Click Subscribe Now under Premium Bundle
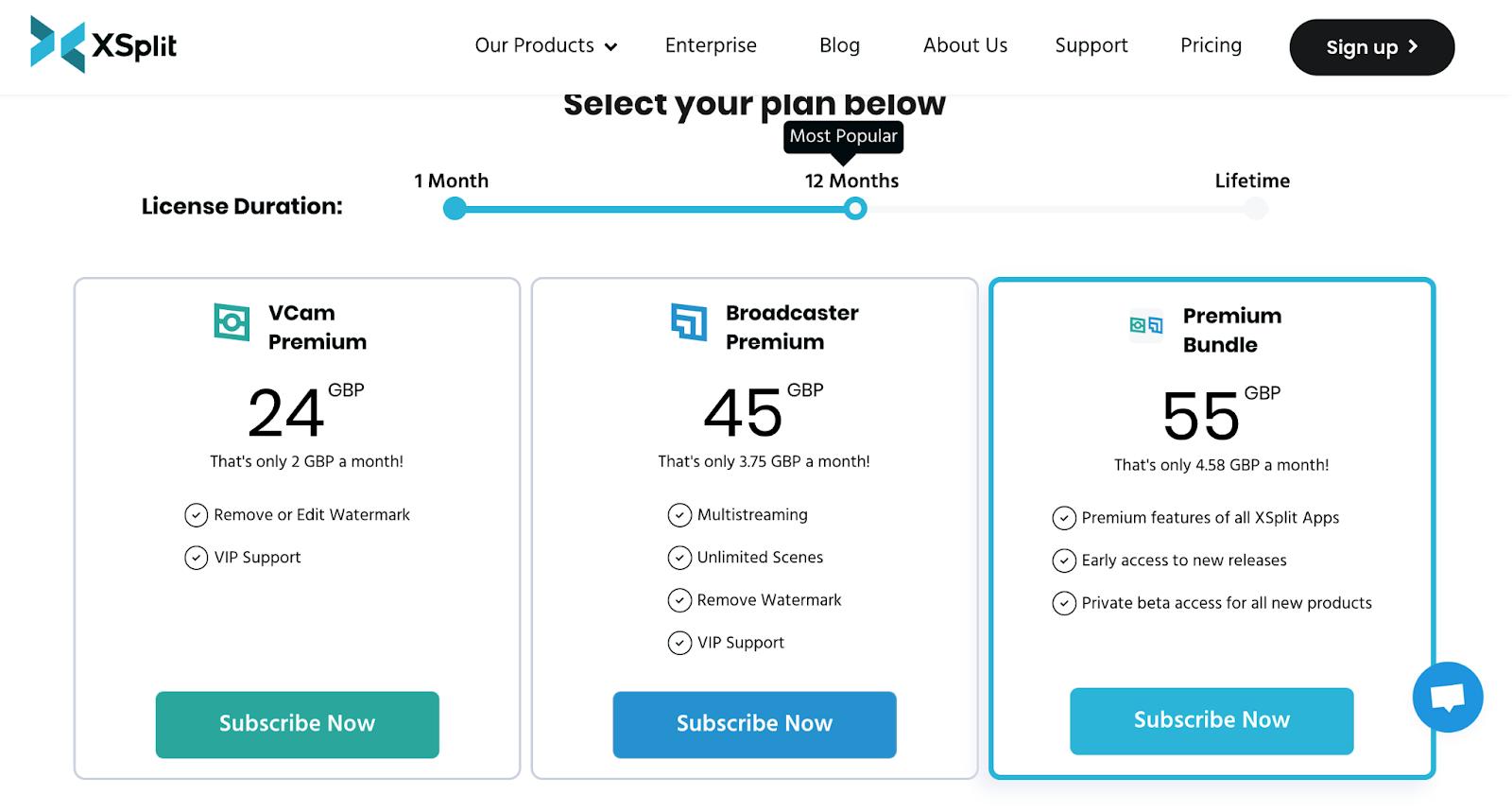The height and width of the screenshot is (811, 1512). tap(1211, 720)
